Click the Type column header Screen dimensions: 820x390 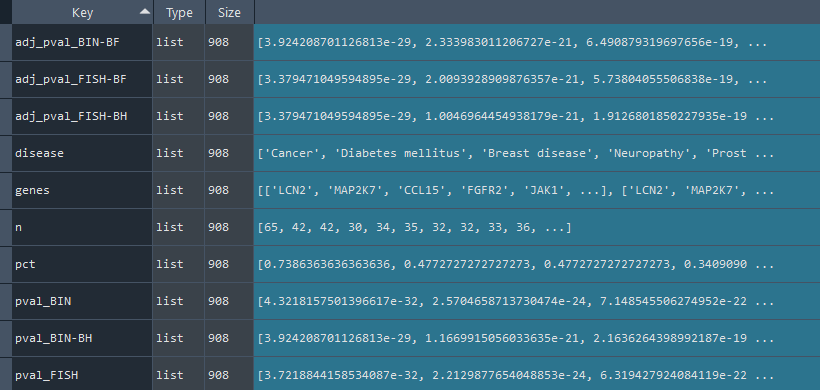tap(179, 13)
